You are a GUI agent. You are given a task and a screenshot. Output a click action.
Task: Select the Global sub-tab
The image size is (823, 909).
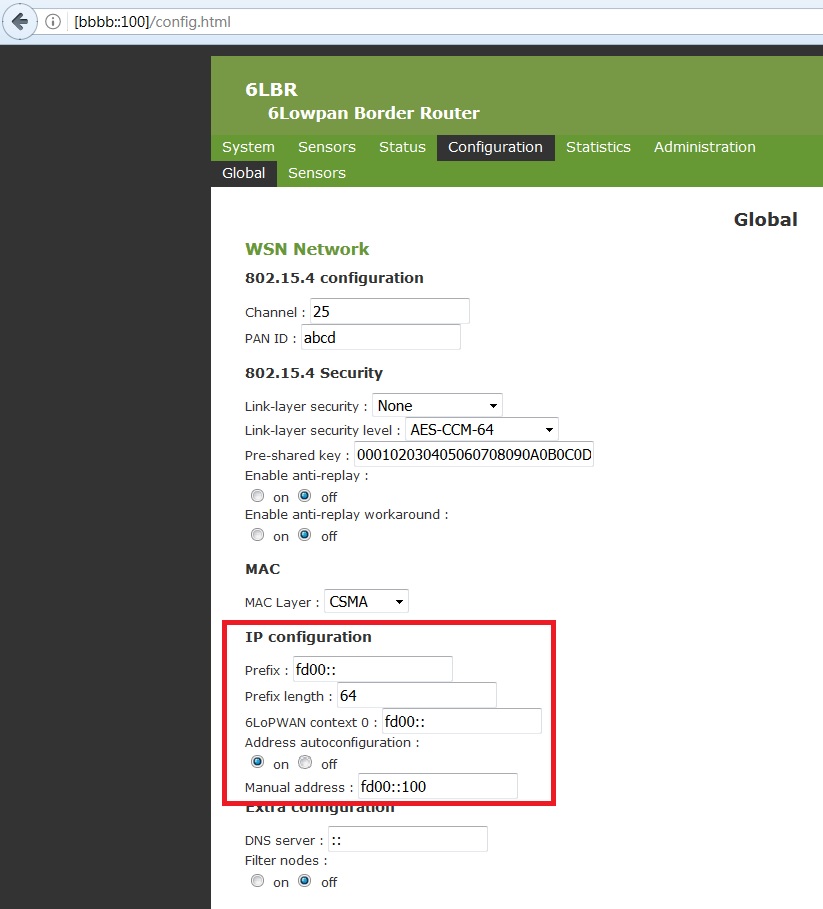[x=243, y=173]
